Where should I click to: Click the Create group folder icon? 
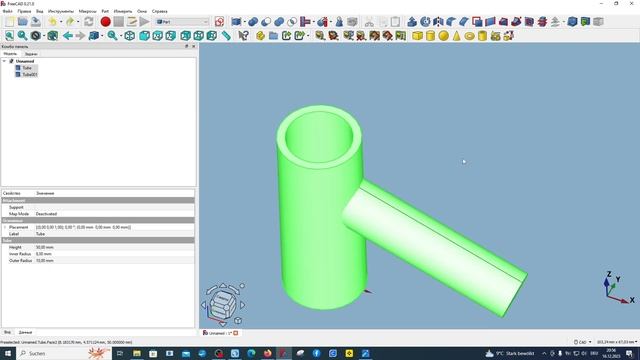273,36
